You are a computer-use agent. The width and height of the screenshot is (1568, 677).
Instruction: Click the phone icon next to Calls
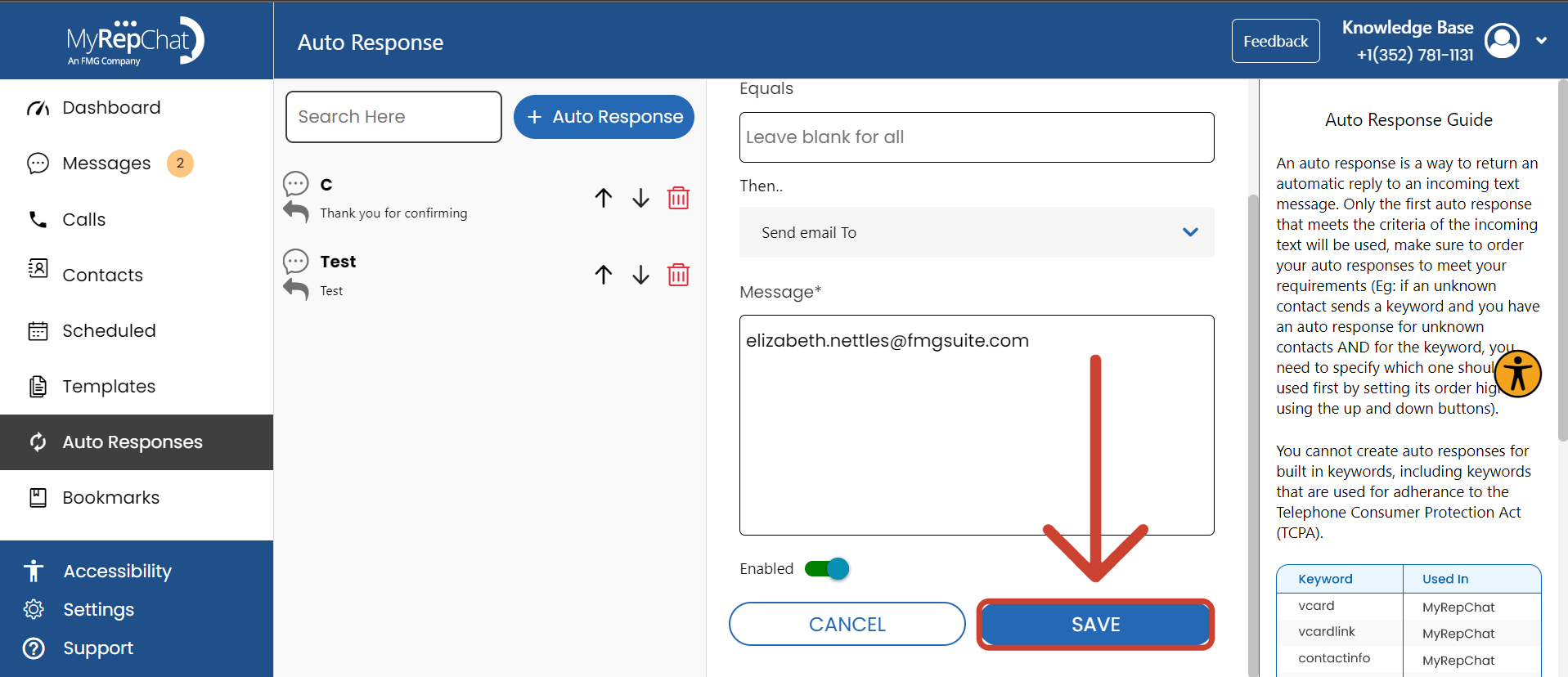pos(38,219)
